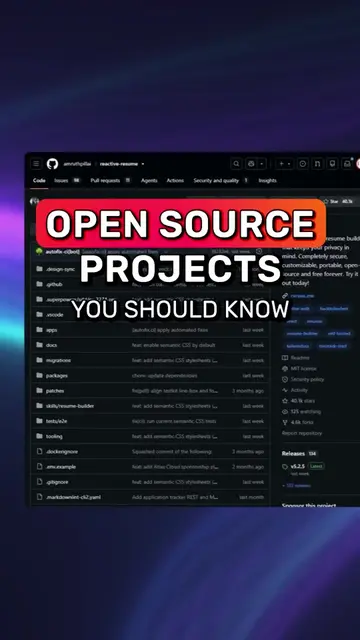Viewport: 360px width, 640px height.
Task: Expand the dropdown caret after reactive-resume
Action: [x=143, y=164]
